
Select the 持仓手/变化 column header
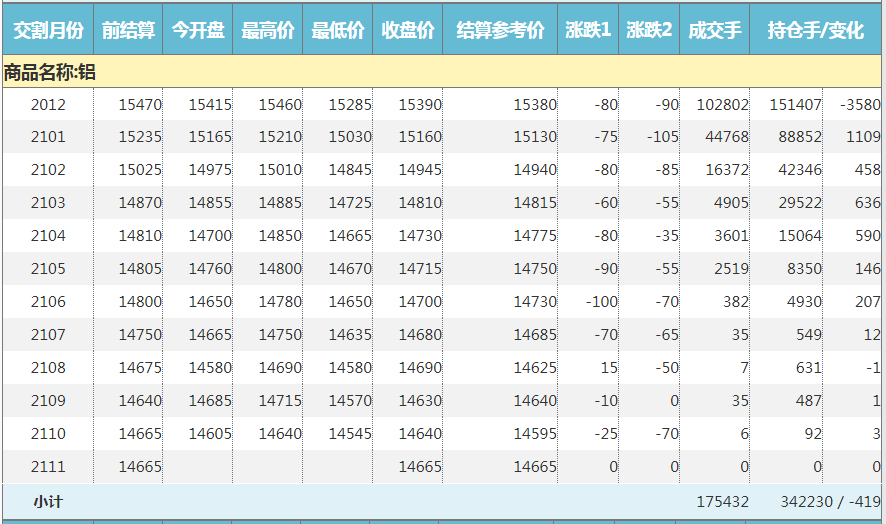816,31
